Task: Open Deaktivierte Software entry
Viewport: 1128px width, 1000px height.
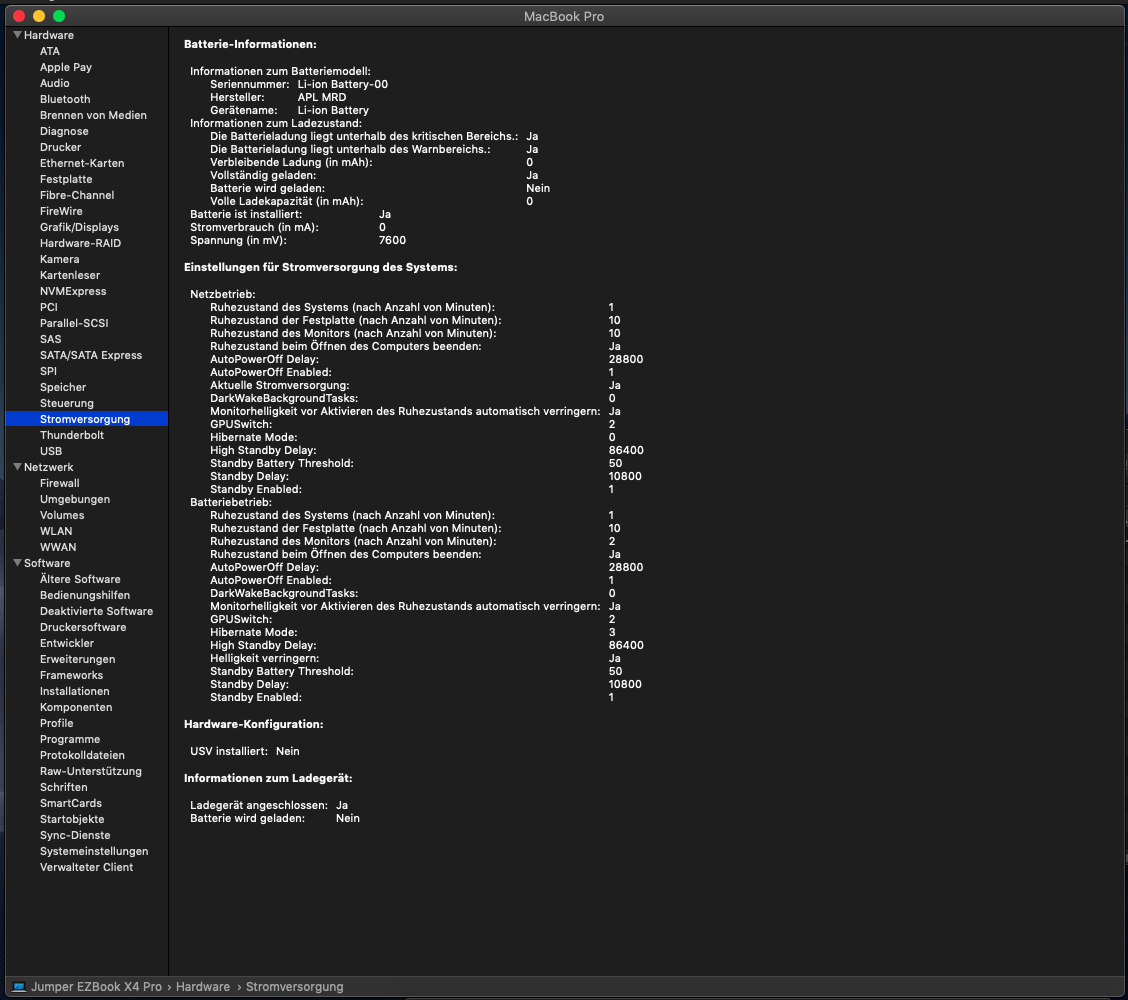Action: coord(96,611)
